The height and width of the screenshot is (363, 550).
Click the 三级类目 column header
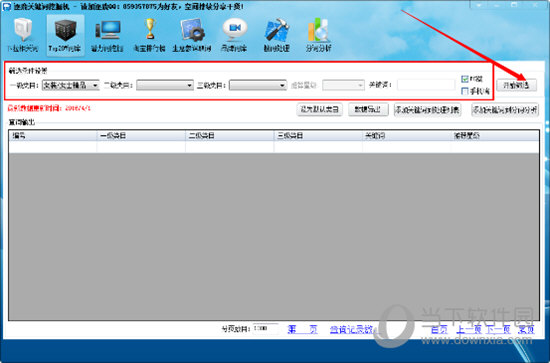(318, 136)
